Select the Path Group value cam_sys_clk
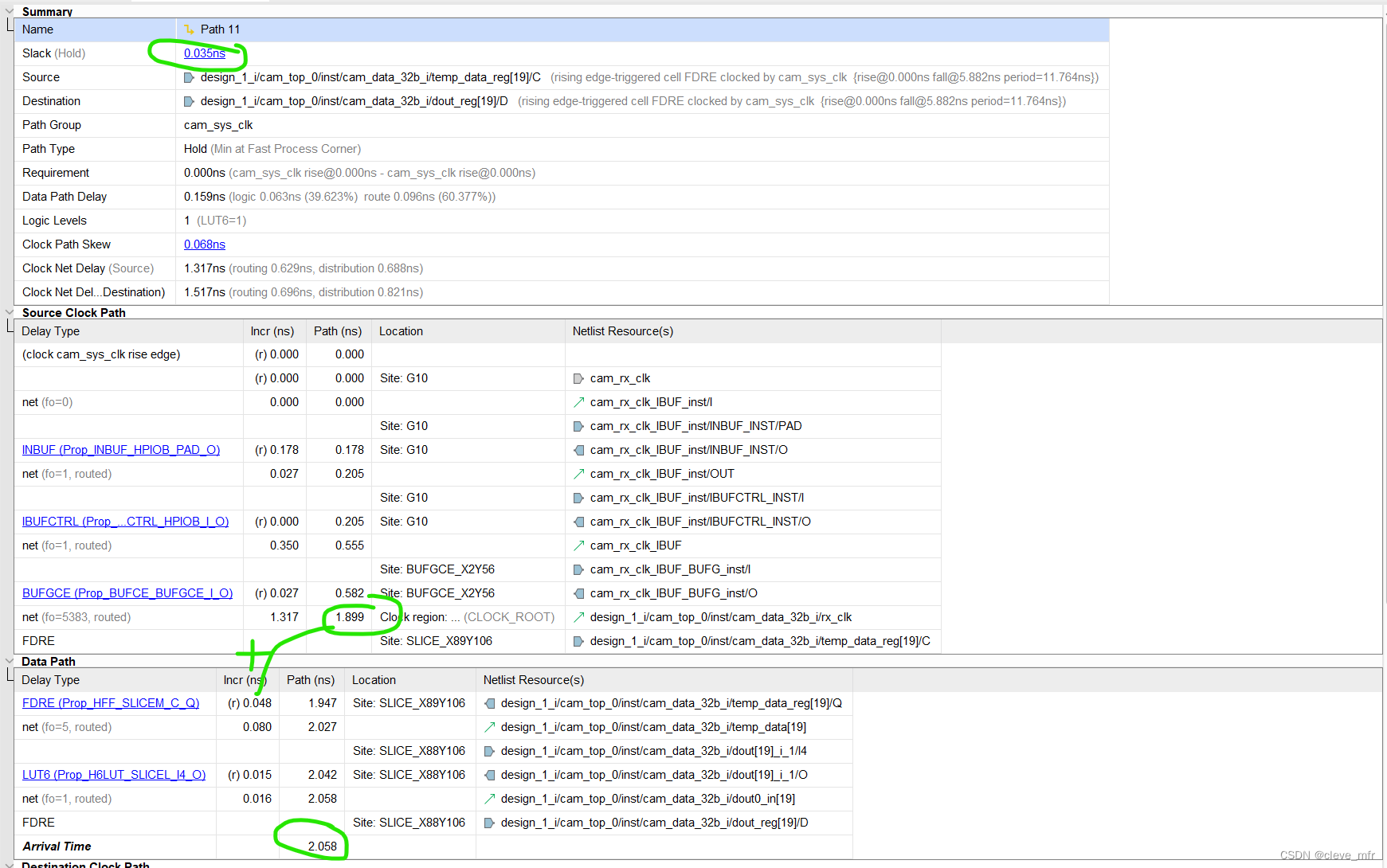 218,125
